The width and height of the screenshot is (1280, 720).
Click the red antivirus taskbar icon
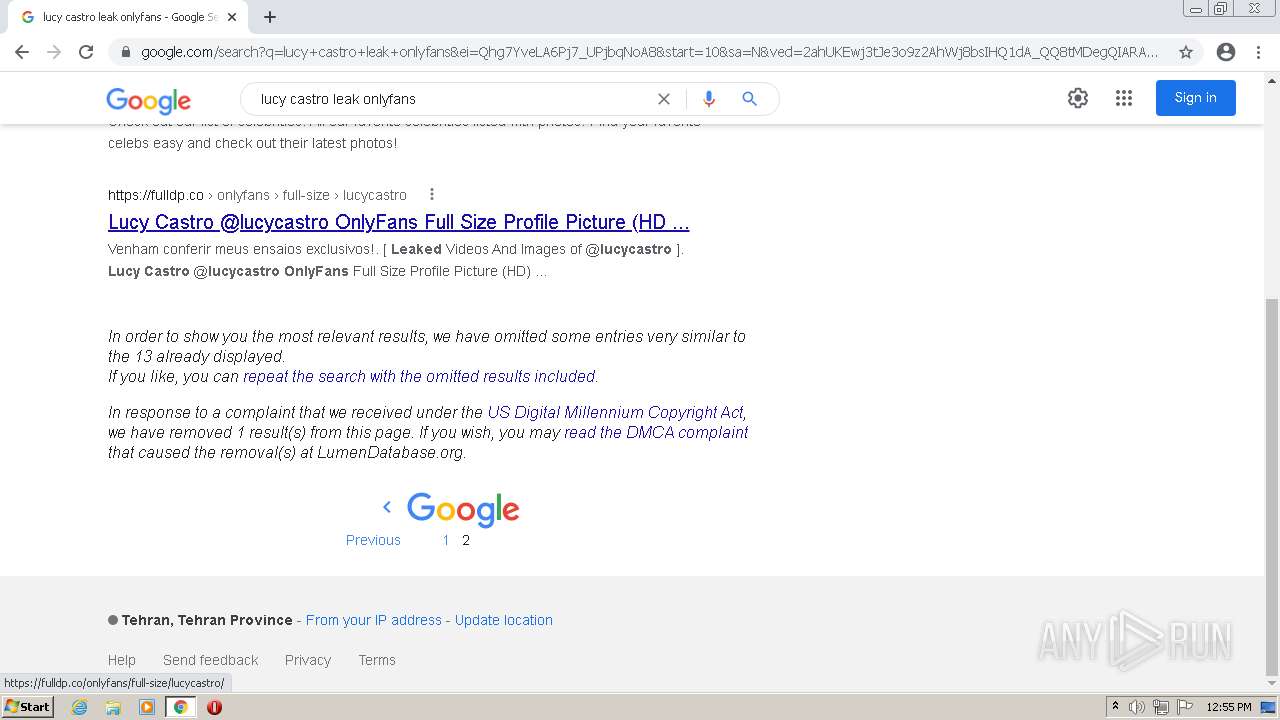pyautogui.click(x=214, y=707)
